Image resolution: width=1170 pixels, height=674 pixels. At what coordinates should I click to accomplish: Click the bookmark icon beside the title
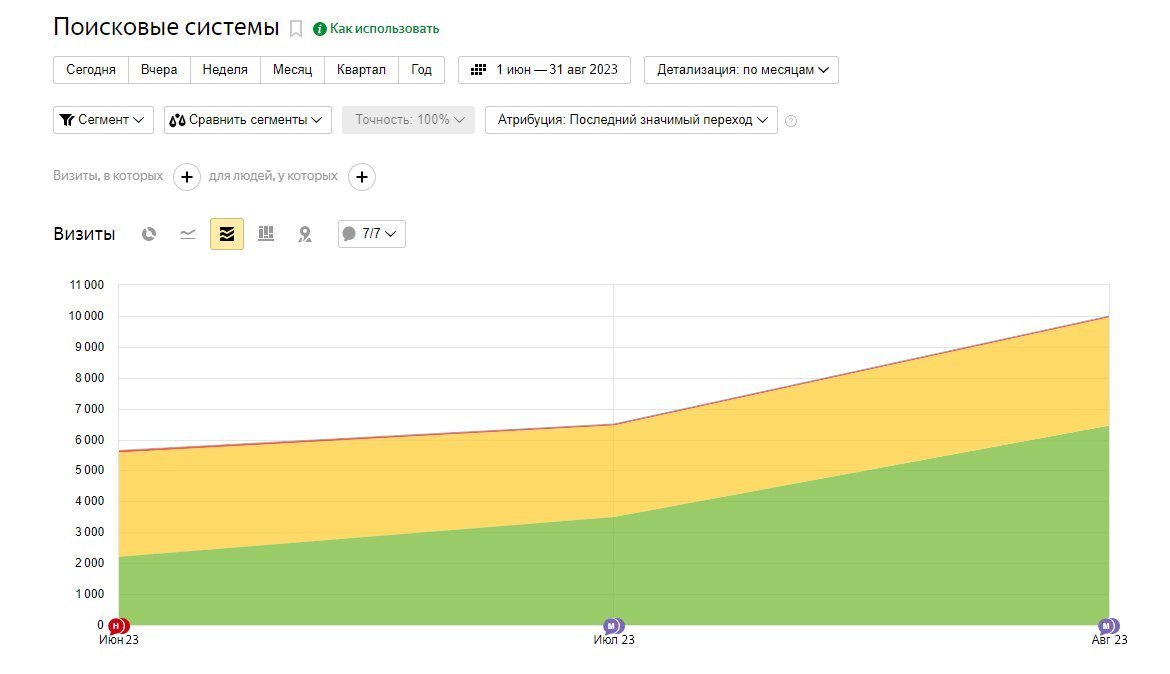coord(296,29)
